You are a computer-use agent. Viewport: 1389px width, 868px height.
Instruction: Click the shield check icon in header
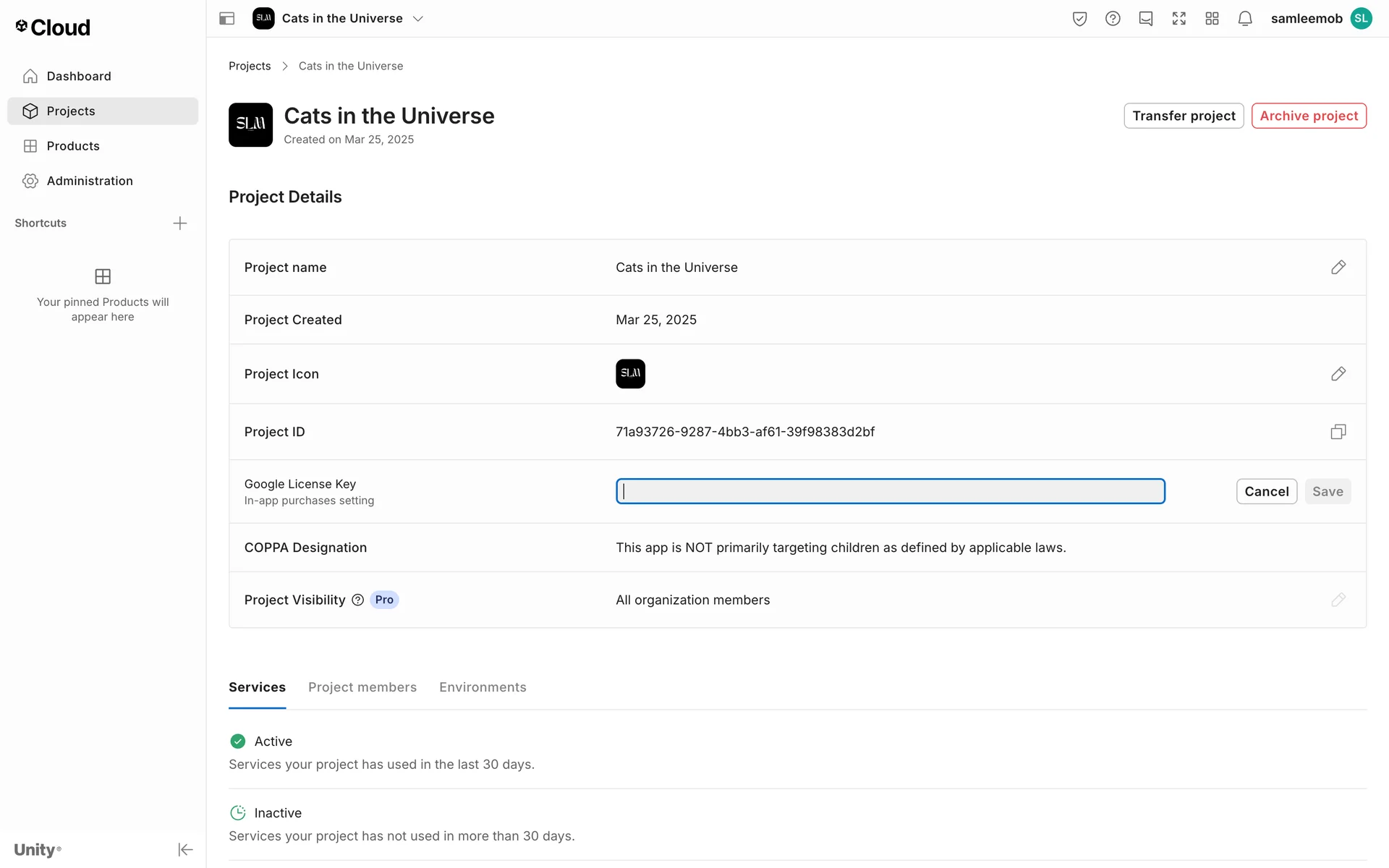[1079, 19]
